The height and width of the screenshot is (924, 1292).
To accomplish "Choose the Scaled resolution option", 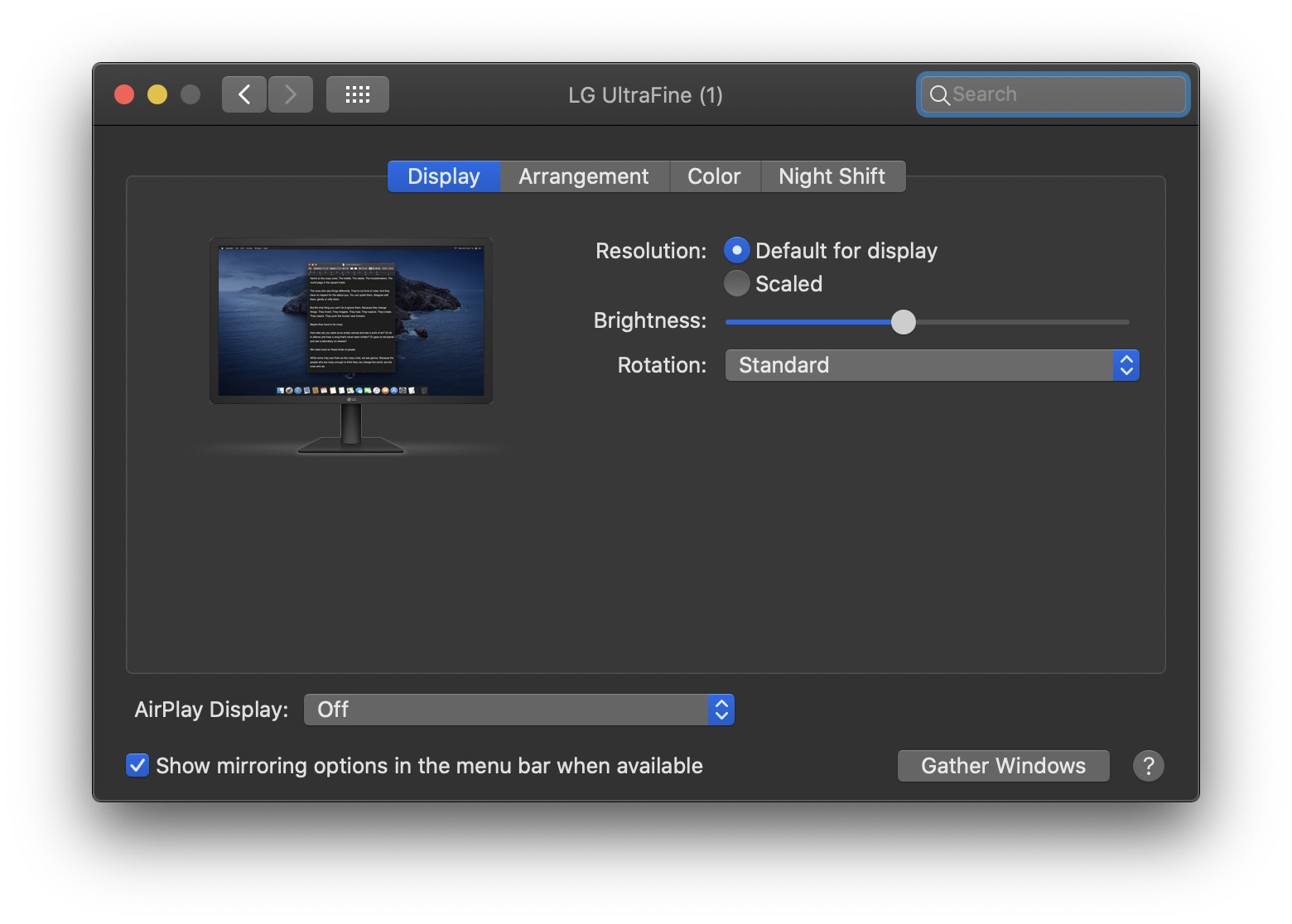I will click(x=736, y=283).
